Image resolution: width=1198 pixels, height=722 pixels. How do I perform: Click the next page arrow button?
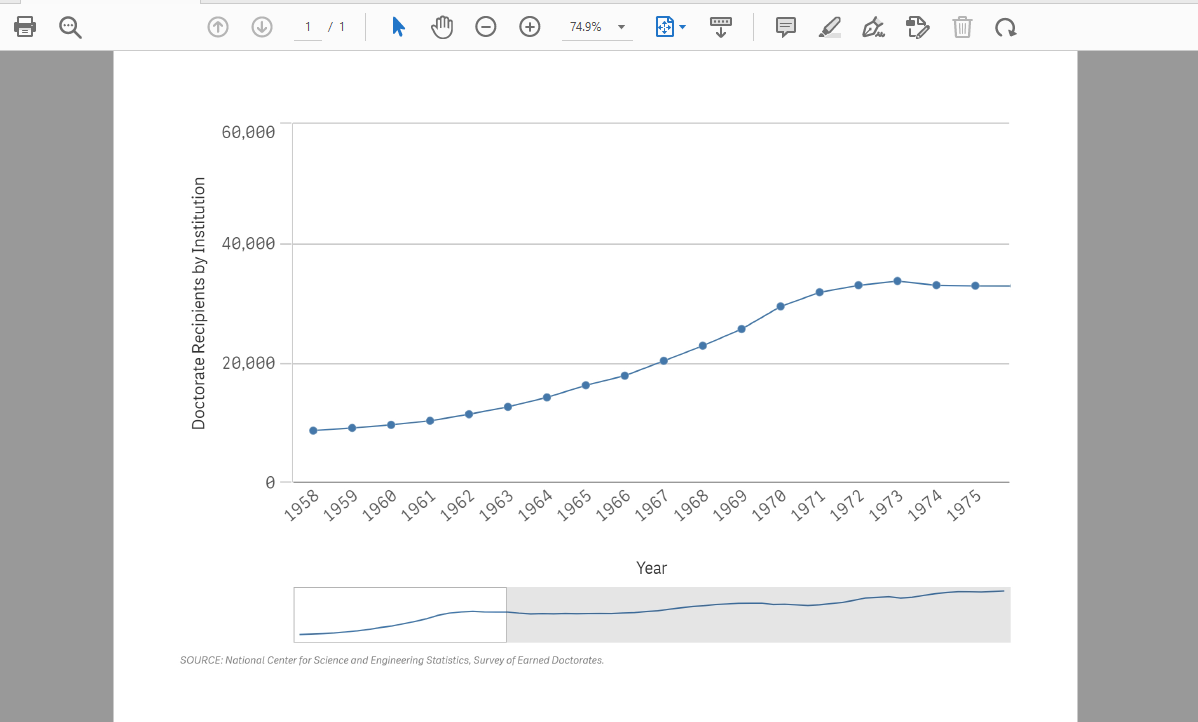click(x=262, y=27)
